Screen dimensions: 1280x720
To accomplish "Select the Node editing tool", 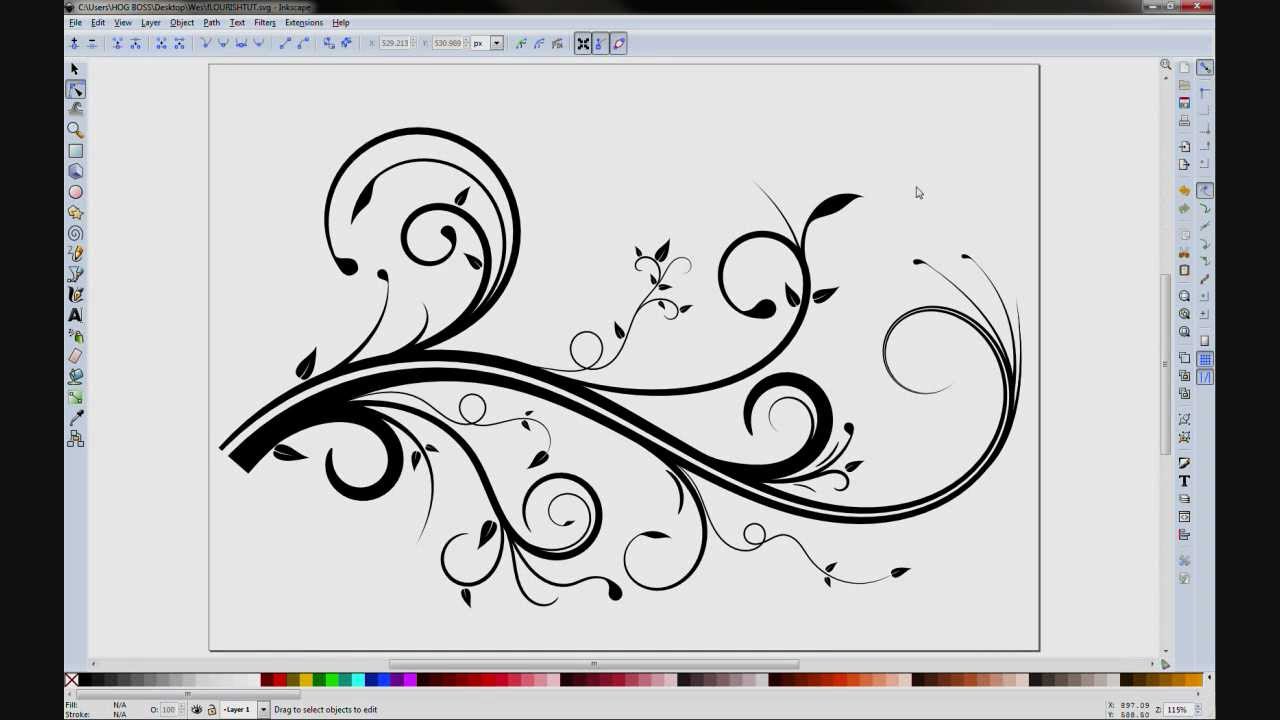I will point(75,89).
